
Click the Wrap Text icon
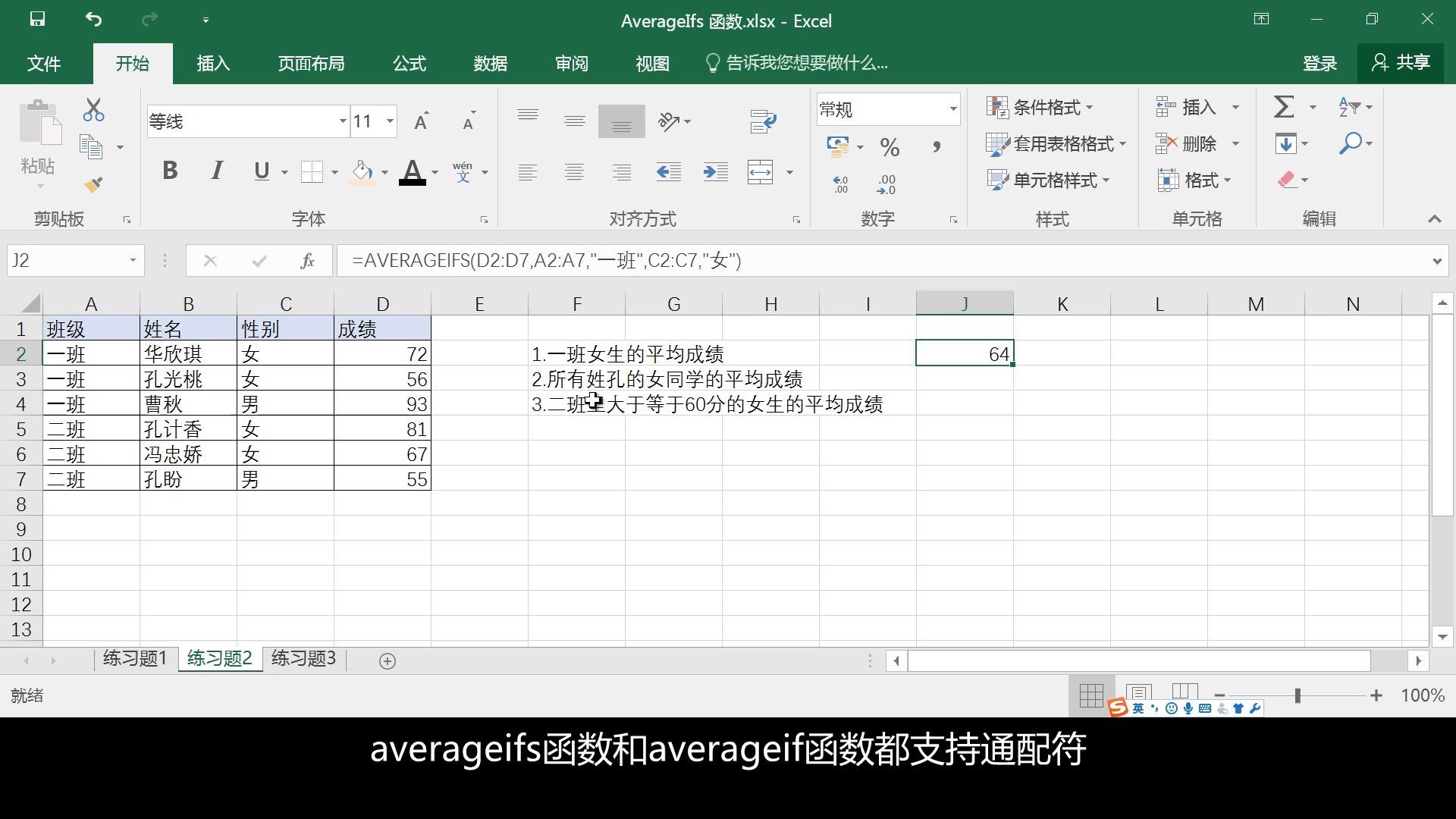pyautogui.click(x=763, y=121)
